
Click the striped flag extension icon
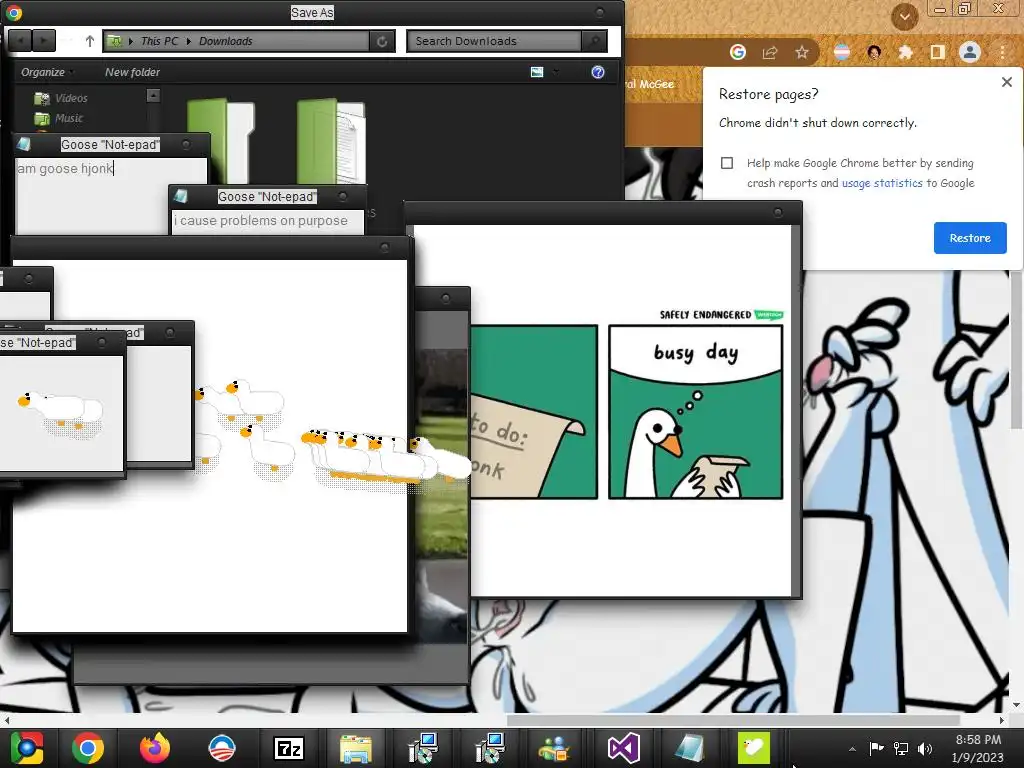tap(842, 52)
